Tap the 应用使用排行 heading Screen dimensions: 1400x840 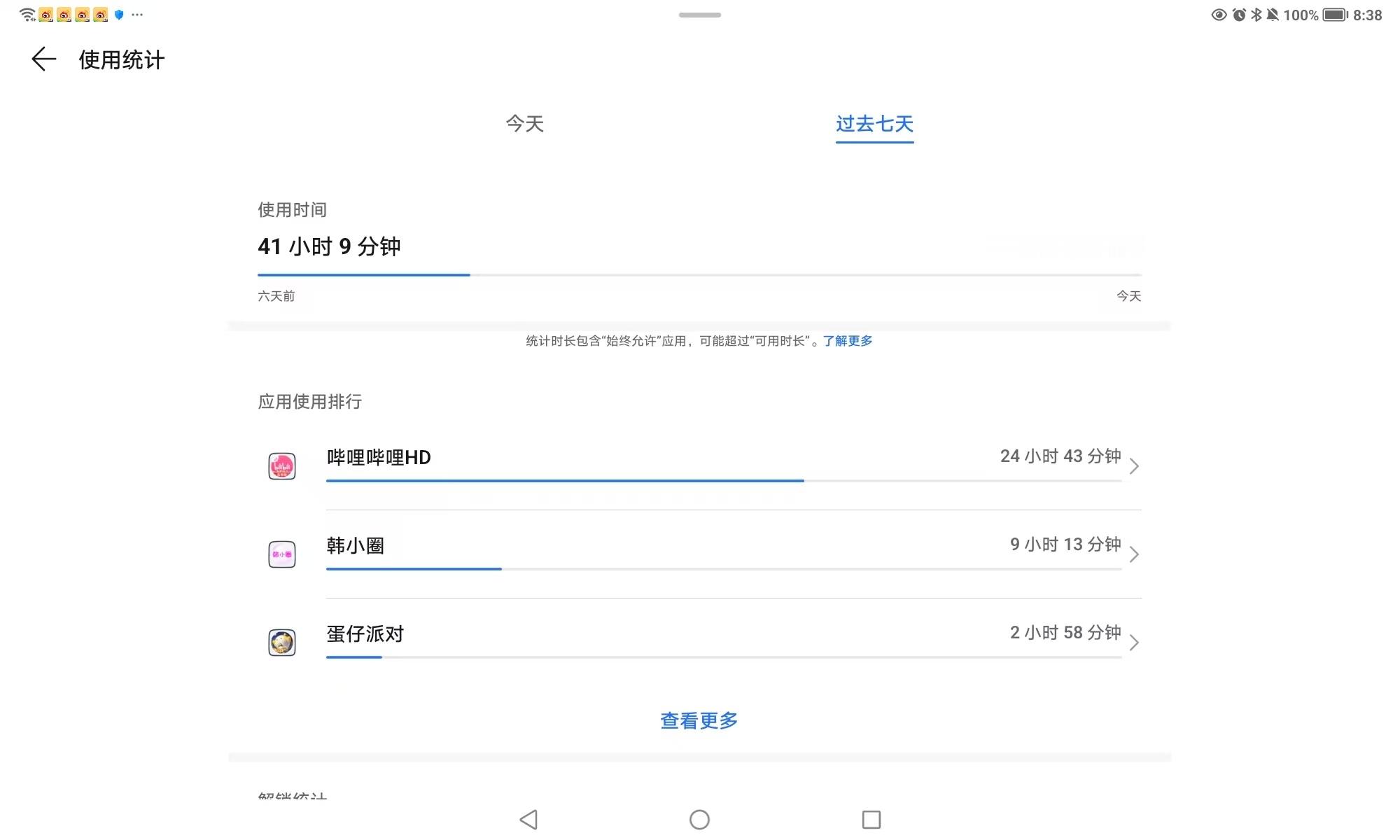click(x=310, y=402)
